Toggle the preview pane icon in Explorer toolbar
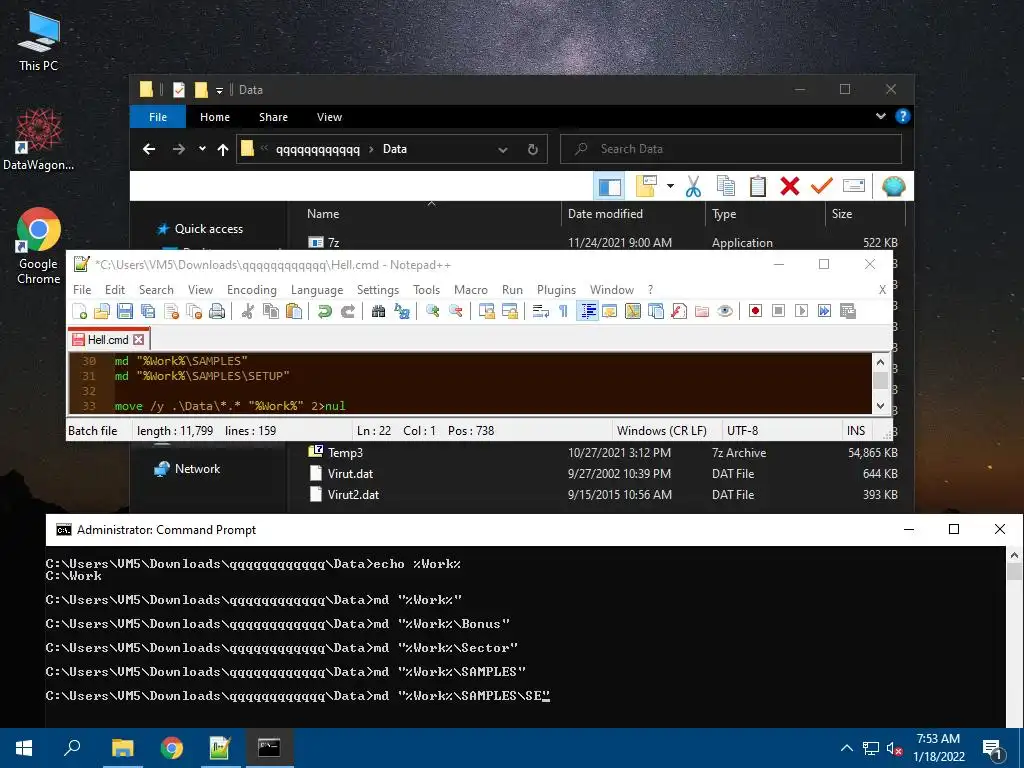Screen dimensions: 1024x768 point(609,187)
